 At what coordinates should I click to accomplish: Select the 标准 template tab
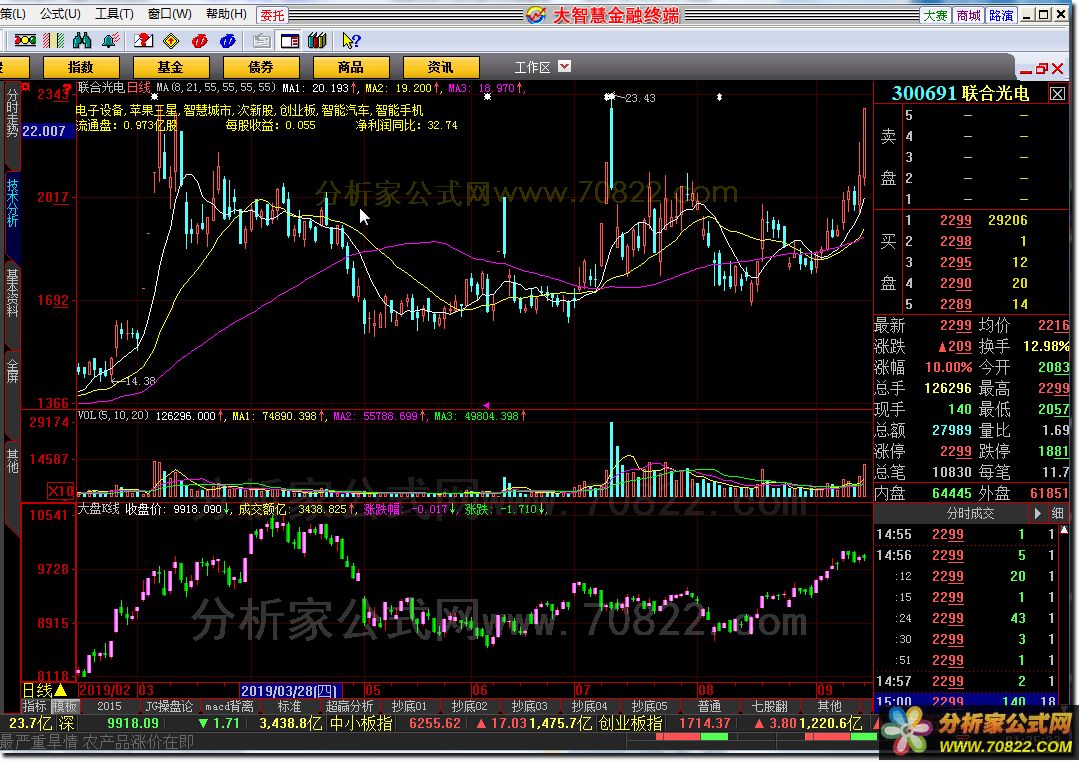289,706
